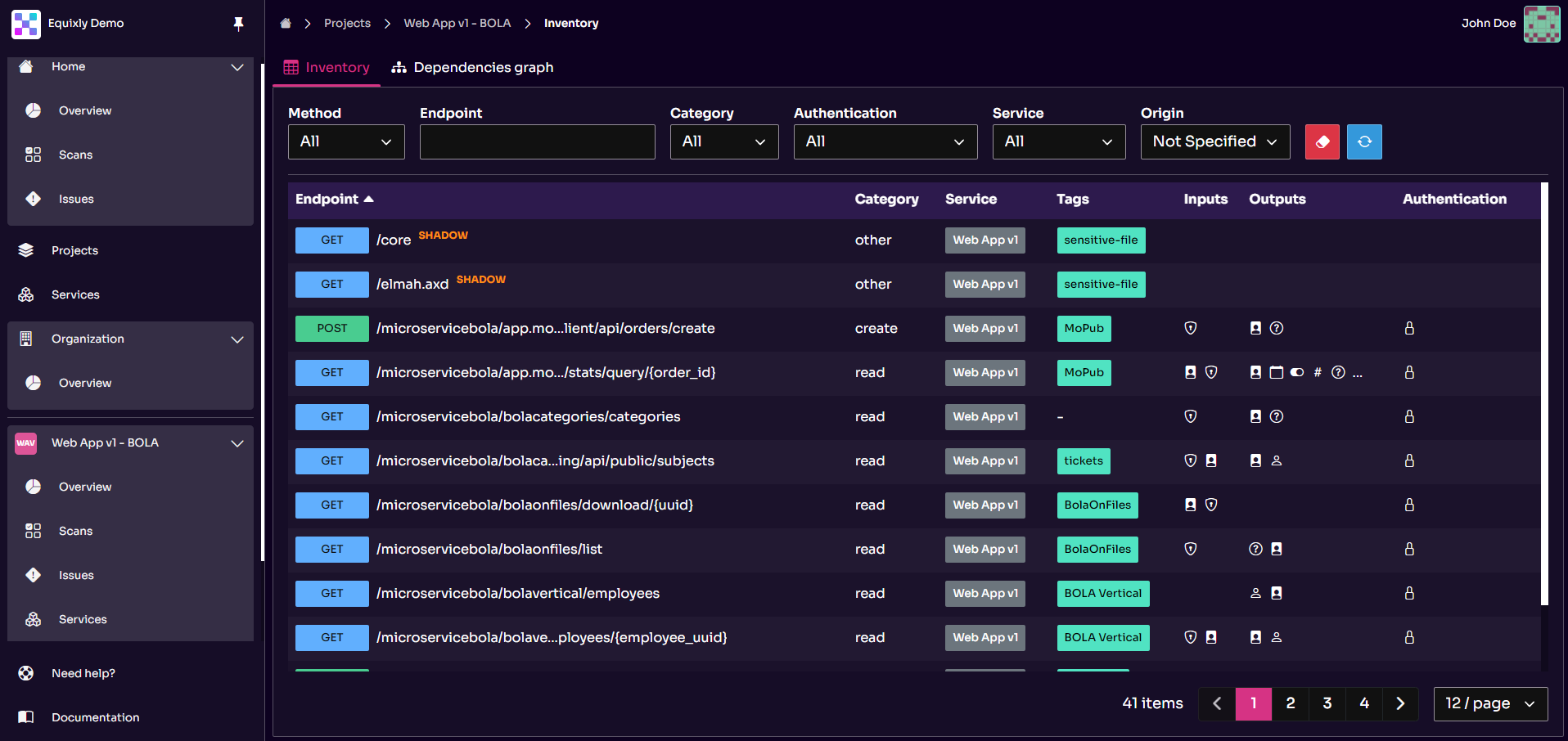Open Projects from the breadcrumb

coord(347,23)
